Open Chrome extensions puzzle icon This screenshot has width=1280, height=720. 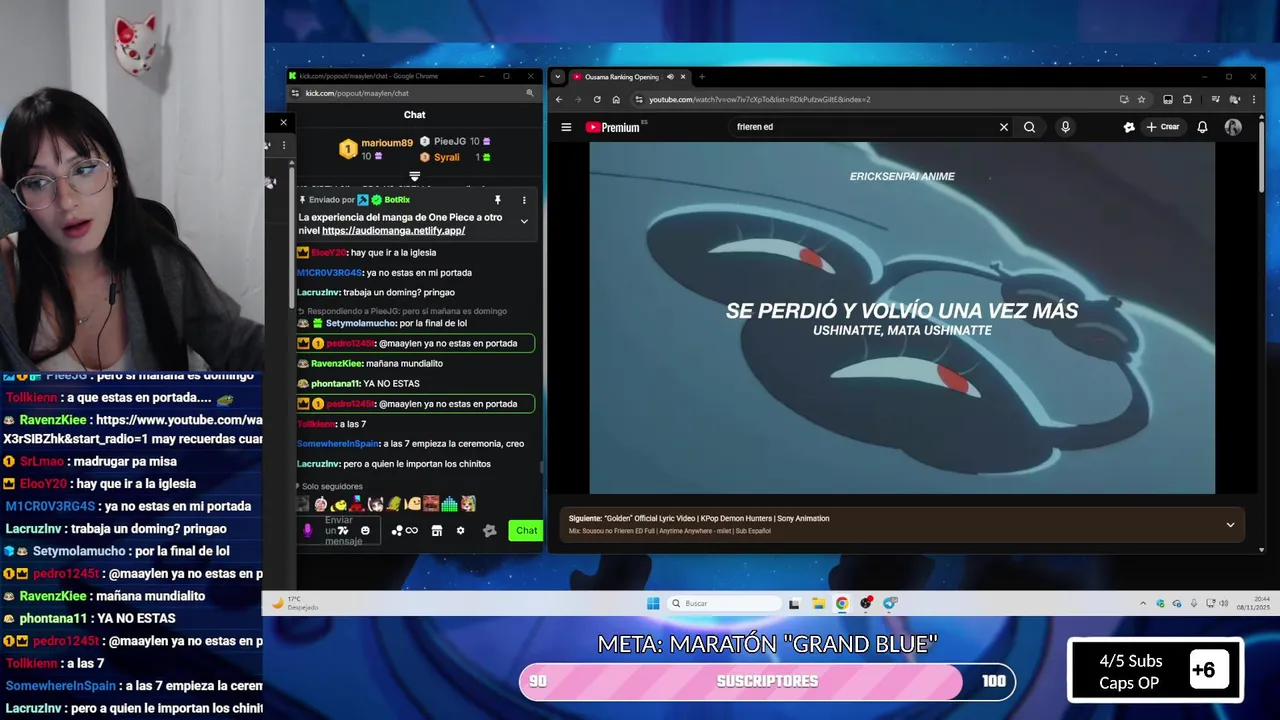(x=1187, y=99)
